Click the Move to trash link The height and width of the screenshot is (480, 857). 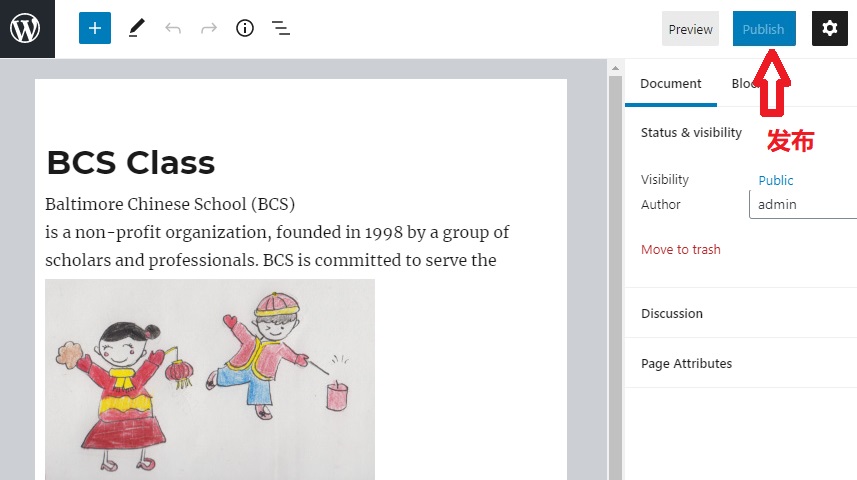tap(680, 249)
